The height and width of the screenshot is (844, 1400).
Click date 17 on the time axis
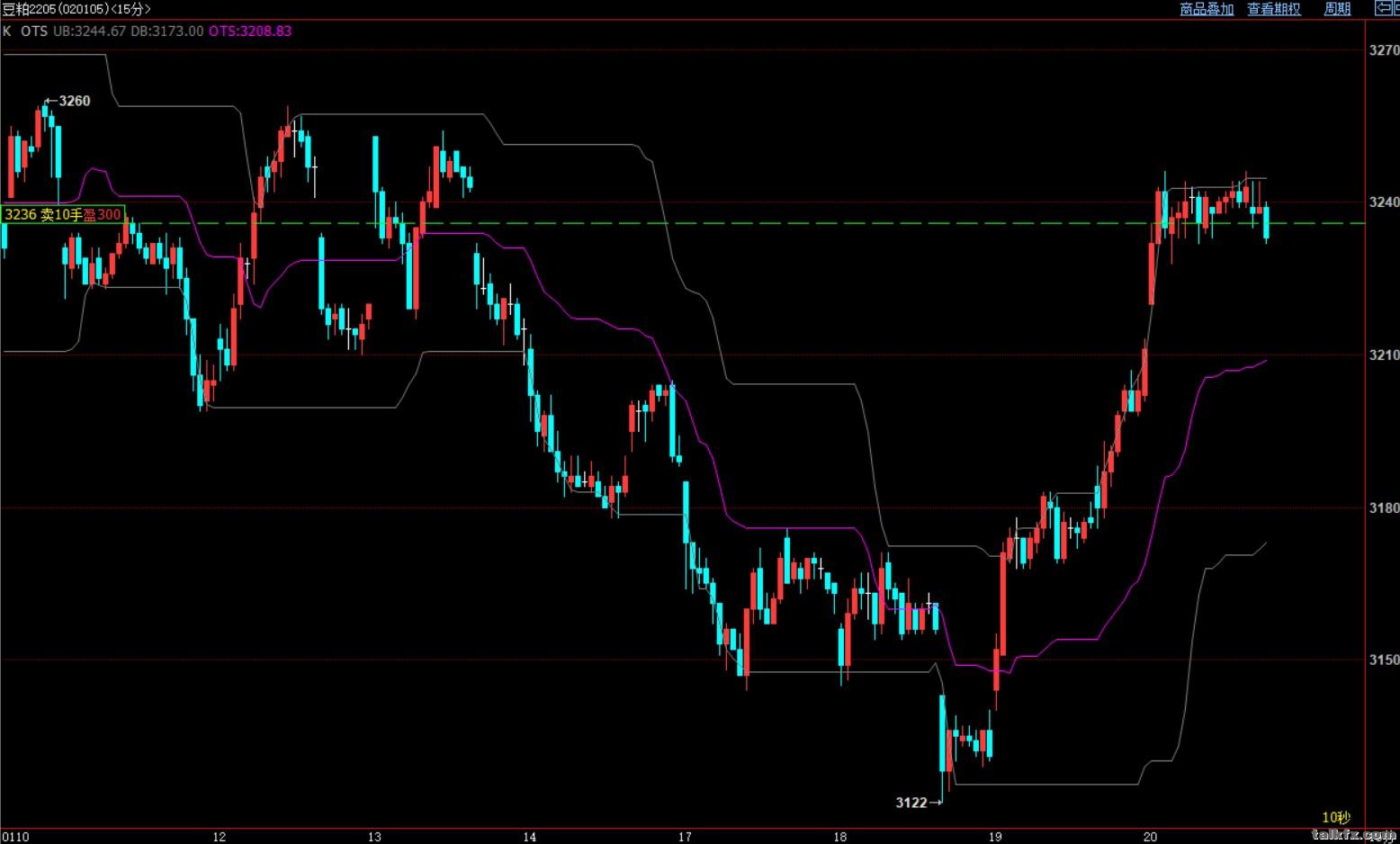coord(685,837)
